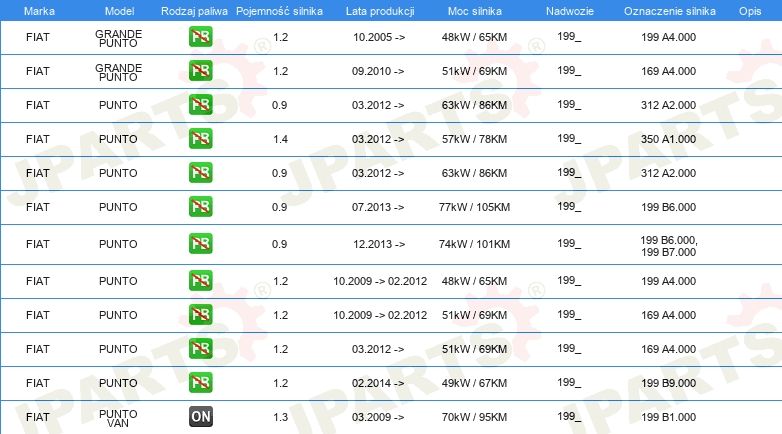Click the 77kW / 105KM power cell
Image resolution: width=782 pixels, height=434 pixels.
point(474,207)
